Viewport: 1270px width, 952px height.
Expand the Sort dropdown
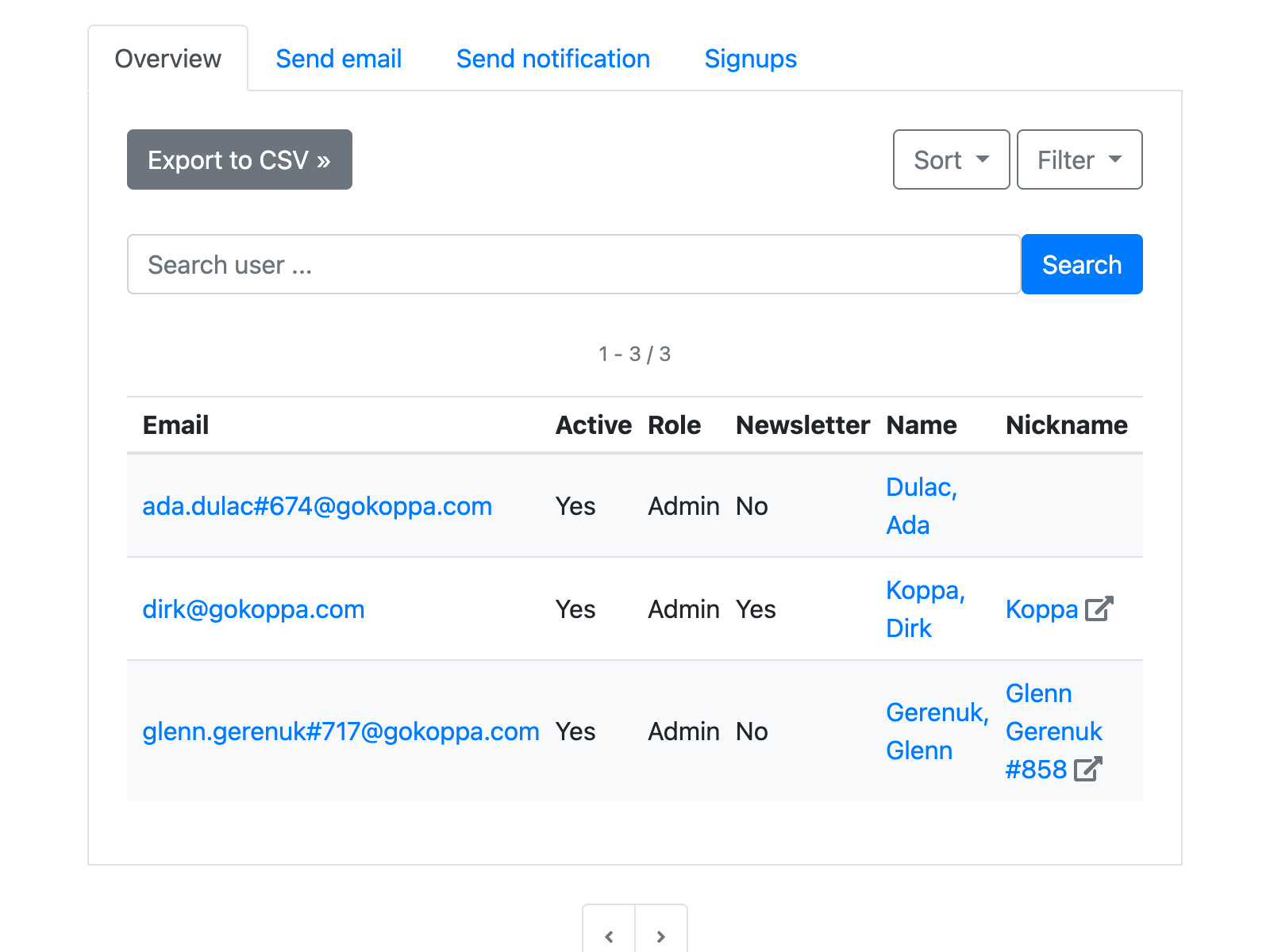pyautogui.click(x=951, y=159)
